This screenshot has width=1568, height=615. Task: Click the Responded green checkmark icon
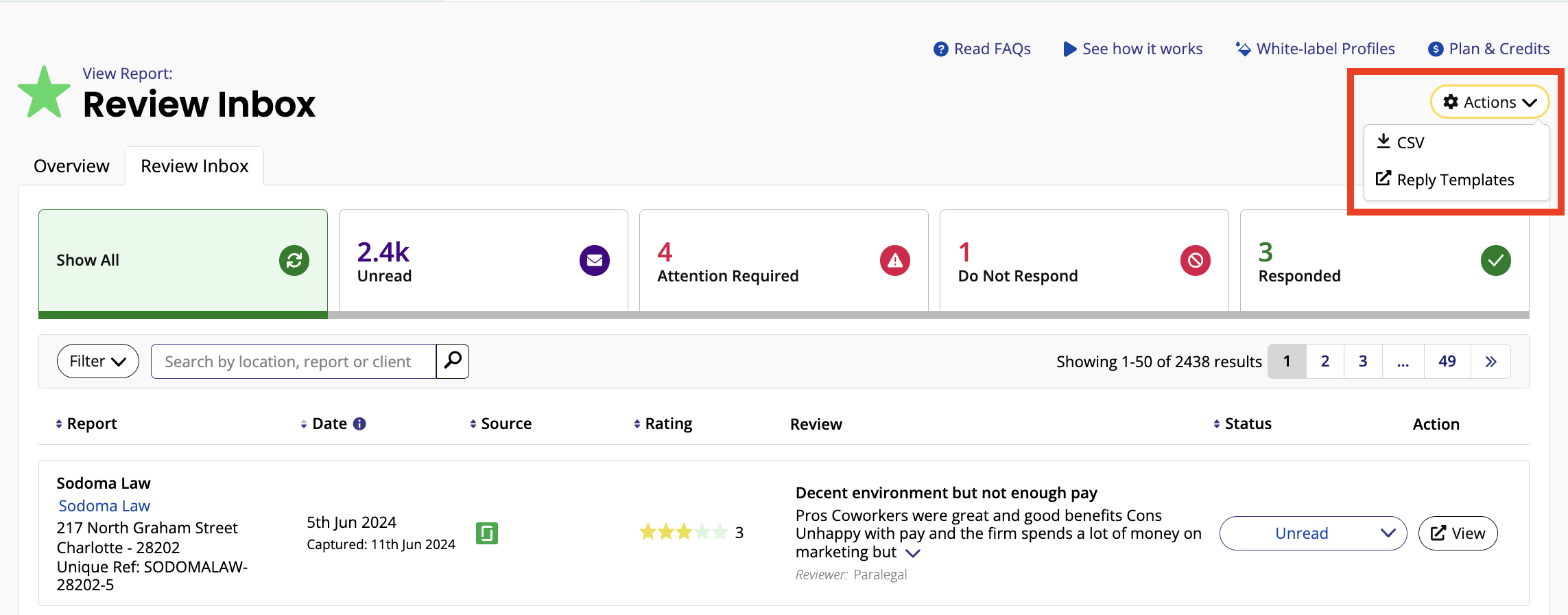[1495, 261]
